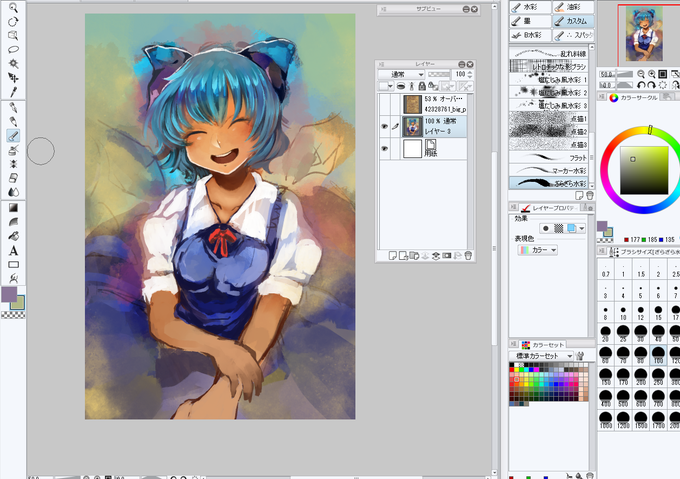
Task: Click the new raster layer icon in the Layer panel
Action: pos(392,256)
